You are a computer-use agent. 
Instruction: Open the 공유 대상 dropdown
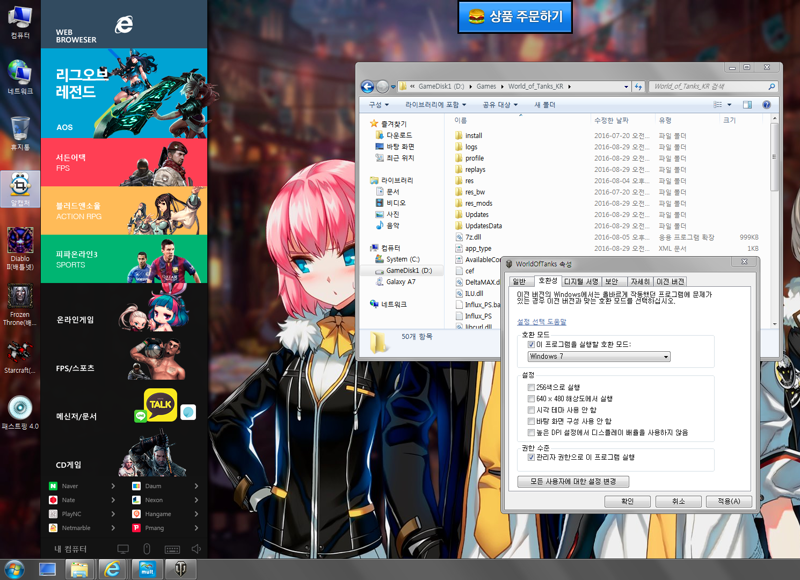pos(500,105)
